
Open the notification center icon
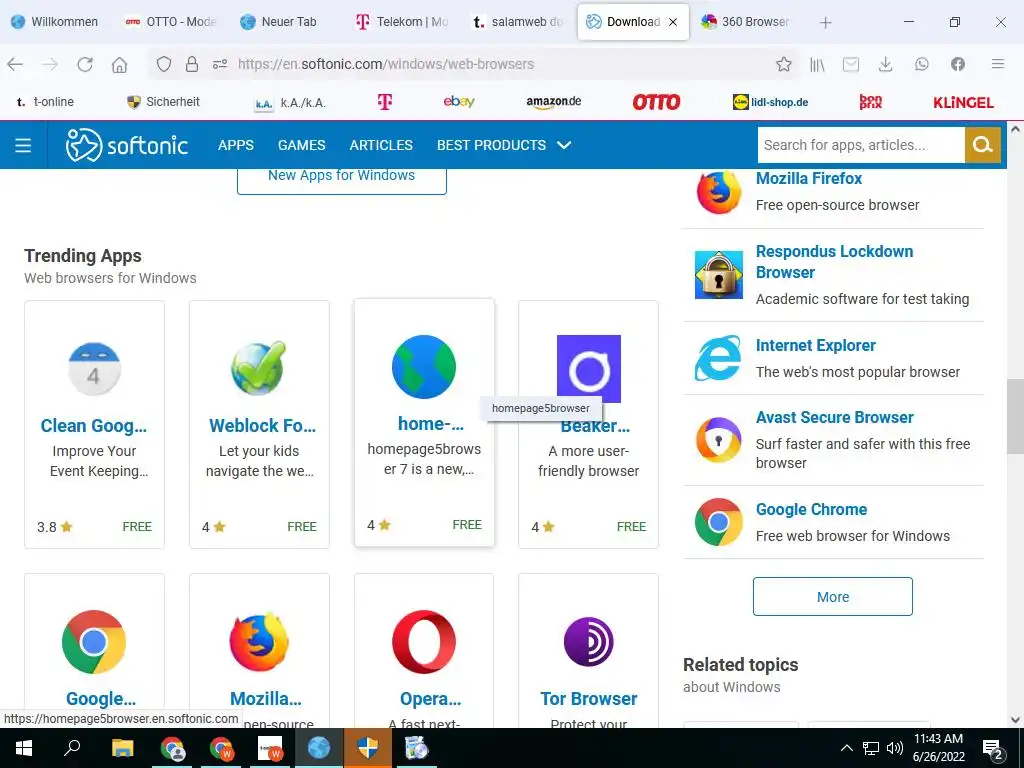(993, 749)
